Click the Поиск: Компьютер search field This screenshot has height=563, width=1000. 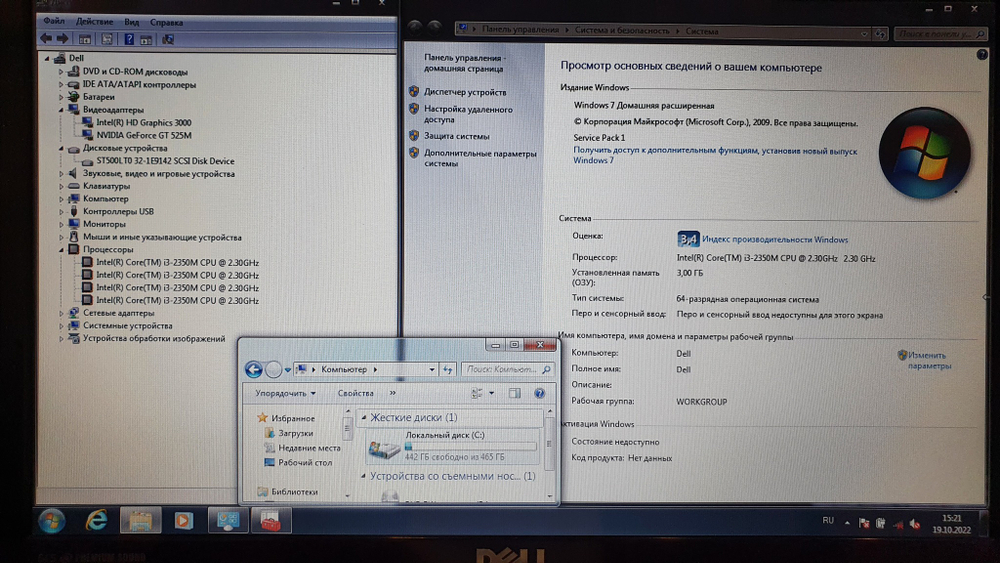click(x=508, y=369)
